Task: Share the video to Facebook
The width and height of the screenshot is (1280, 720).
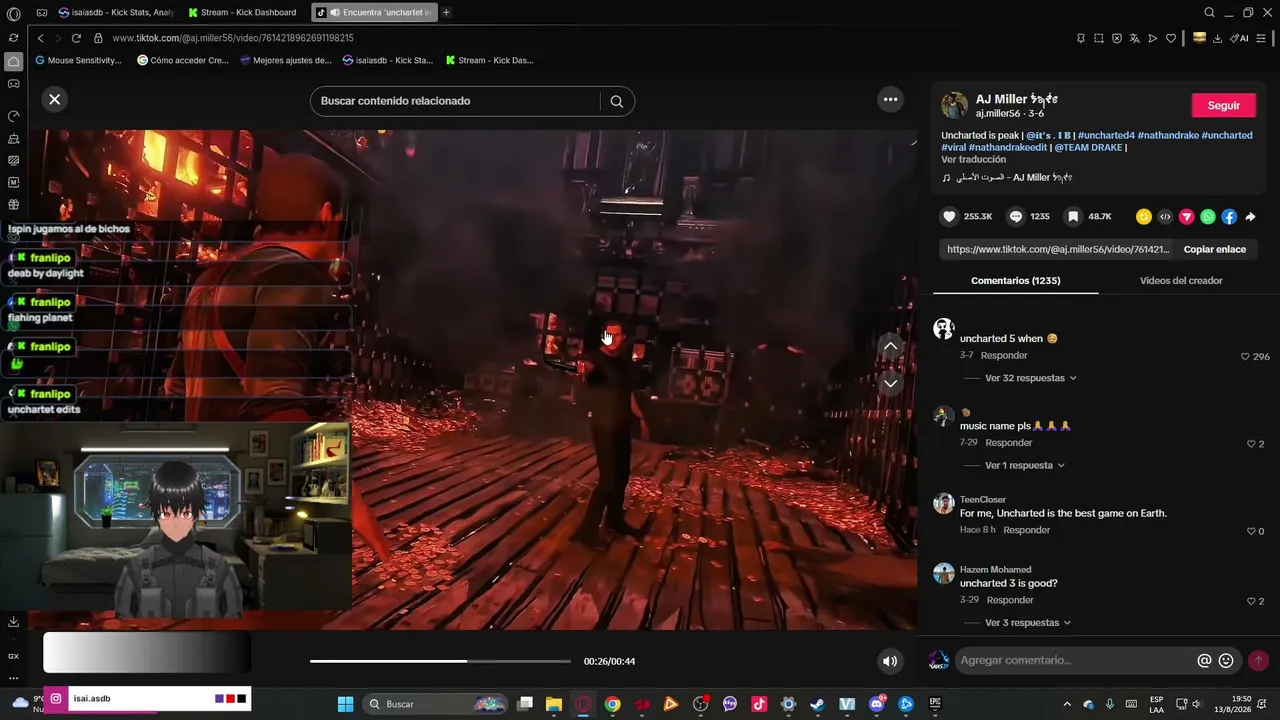Action: [1229, 216]
